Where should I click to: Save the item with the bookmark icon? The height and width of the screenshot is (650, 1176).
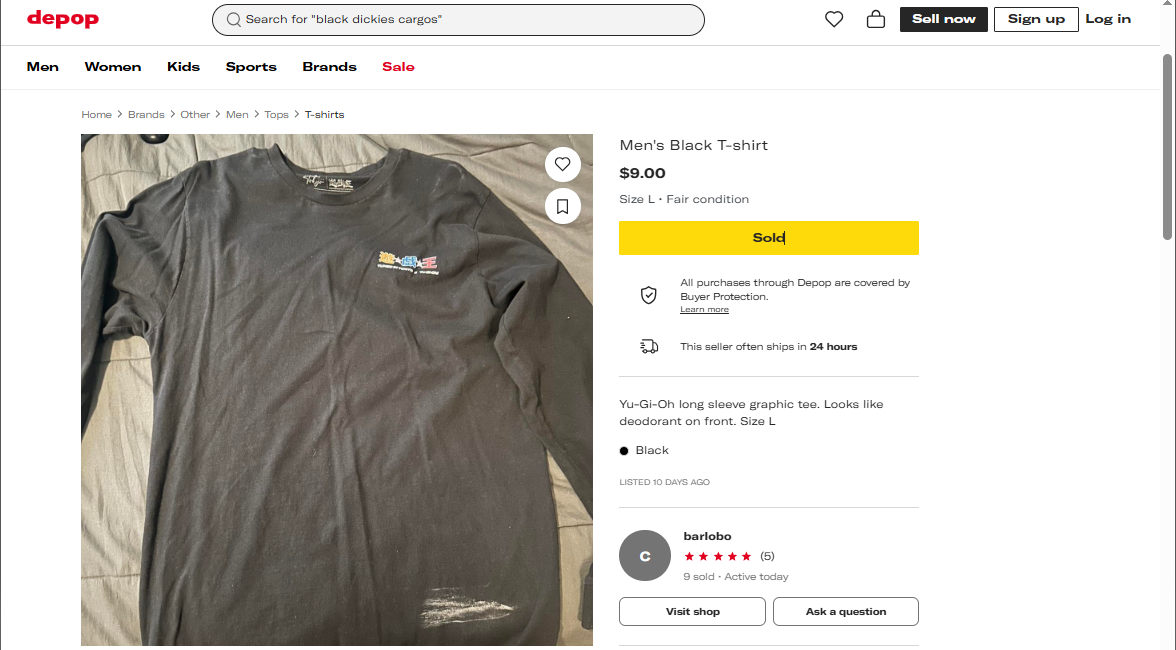click(563, 206)
